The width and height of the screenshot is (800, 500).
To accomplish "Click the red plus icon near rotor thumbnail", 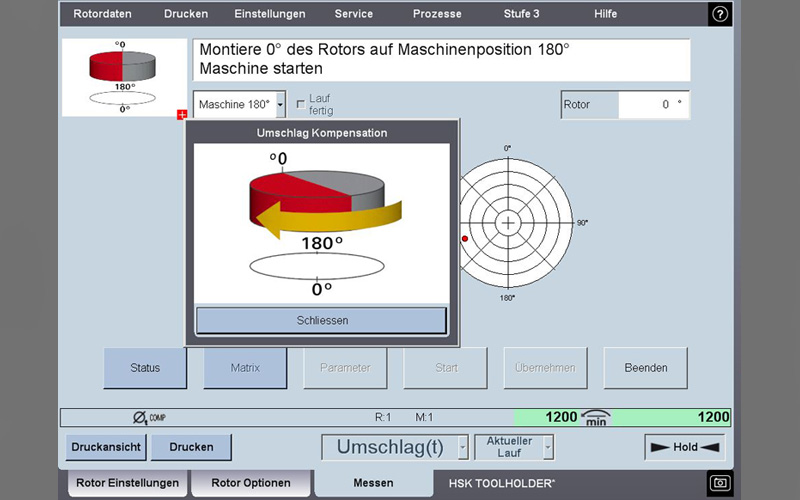I will (182, 115).
